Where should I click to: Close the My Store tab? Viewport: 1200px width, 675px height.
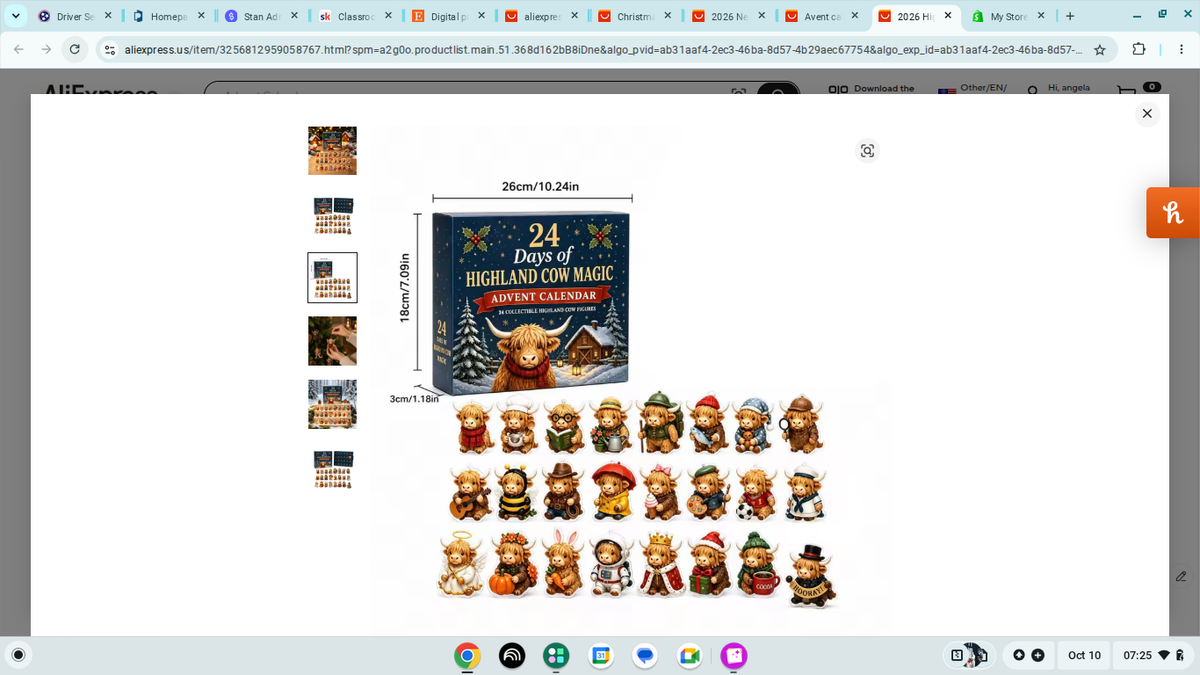(1041, 16)
